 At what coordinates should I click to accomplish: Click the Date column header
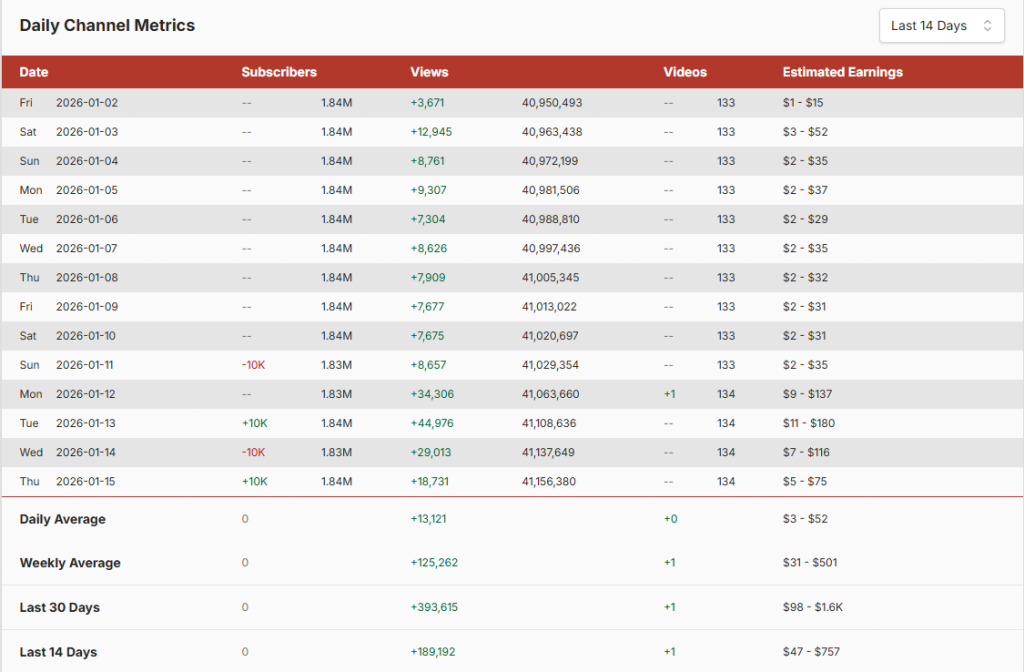tap(34, 72)
